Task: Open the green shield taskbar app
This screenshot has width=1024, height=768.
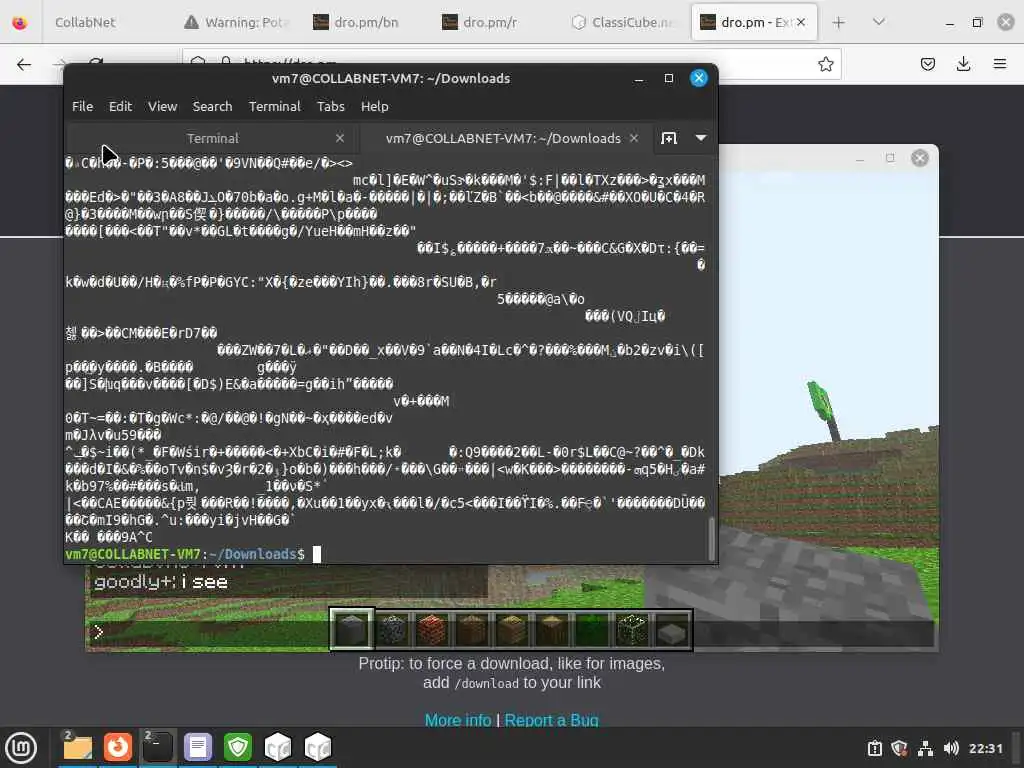Action: (238, 748)
